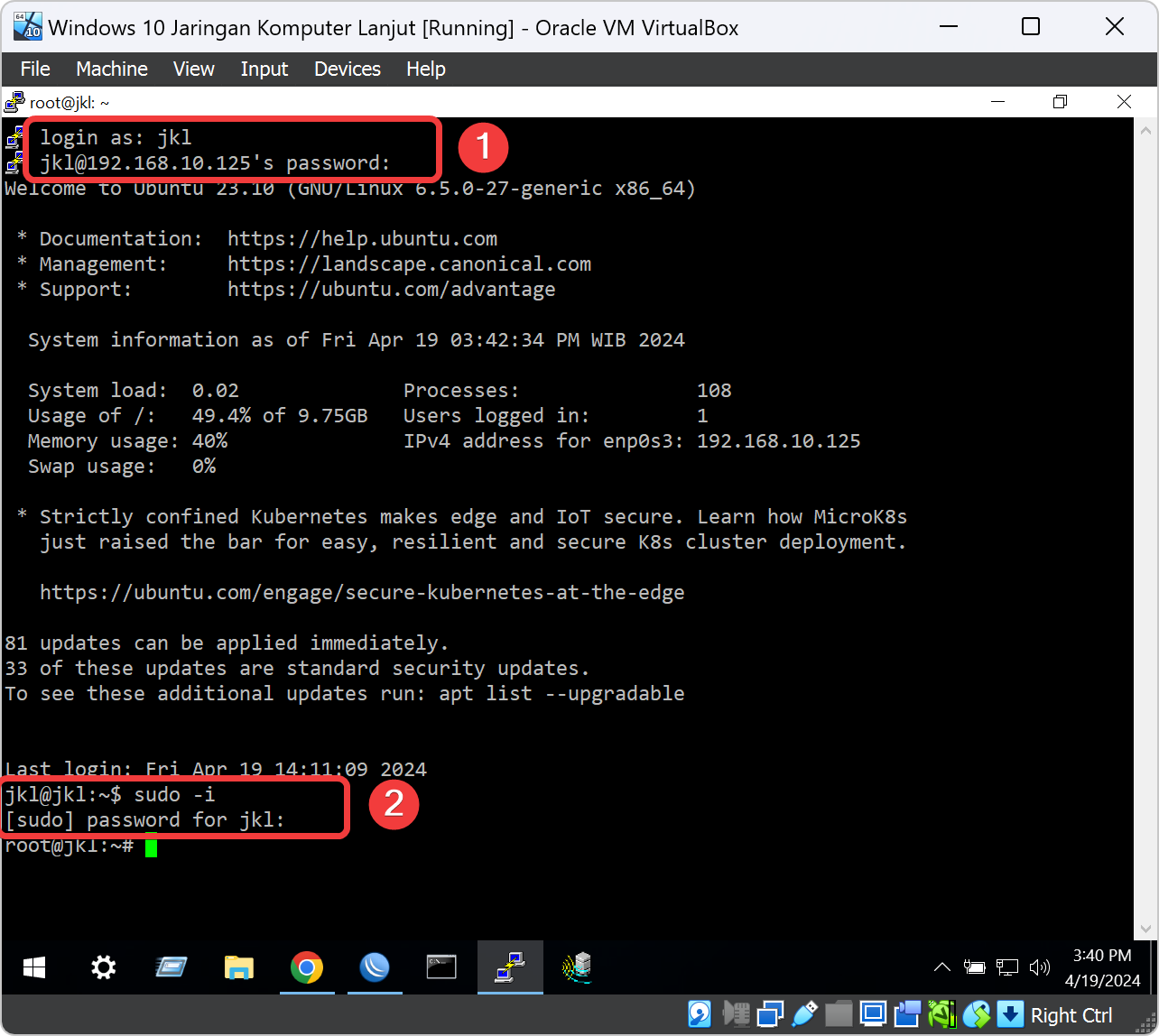Image resolution: width=1159 pixels, height=1036 pixels.
Task: Click the Right Ctrl host key label
Action: coord(1071,1015)
